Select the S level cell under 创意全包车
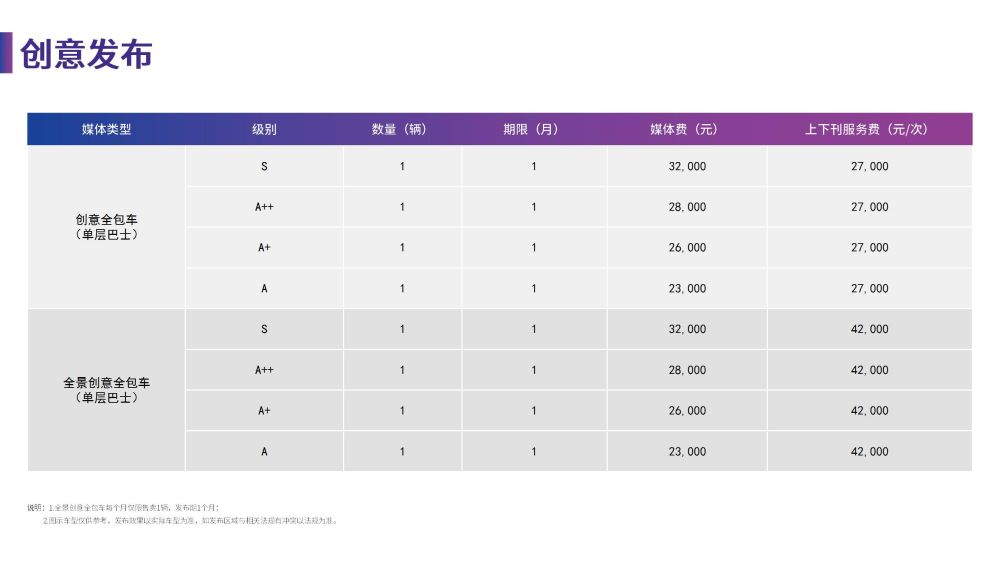Image resolution: width=1000 pixels, height=562 pixels. point(264,167)
